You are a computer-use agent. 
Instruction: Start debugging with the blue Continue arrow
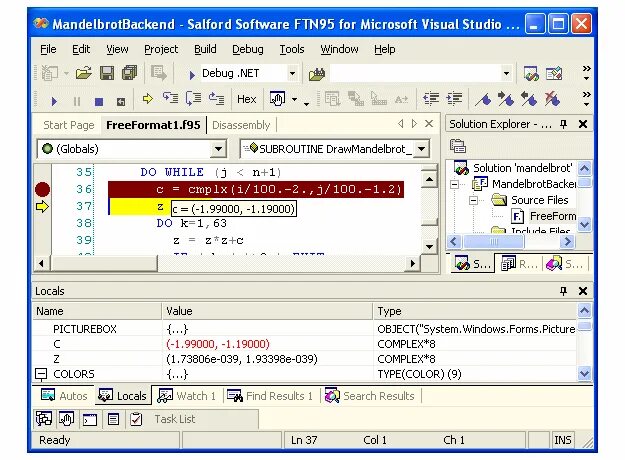[54, 101]
